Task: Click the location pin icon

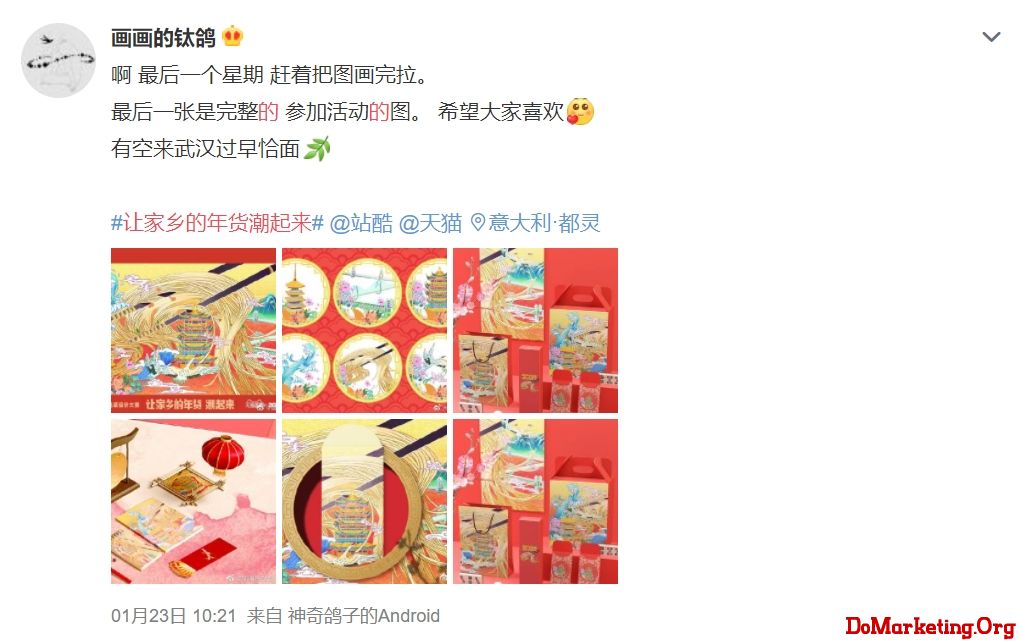Action: coord(478,223)
